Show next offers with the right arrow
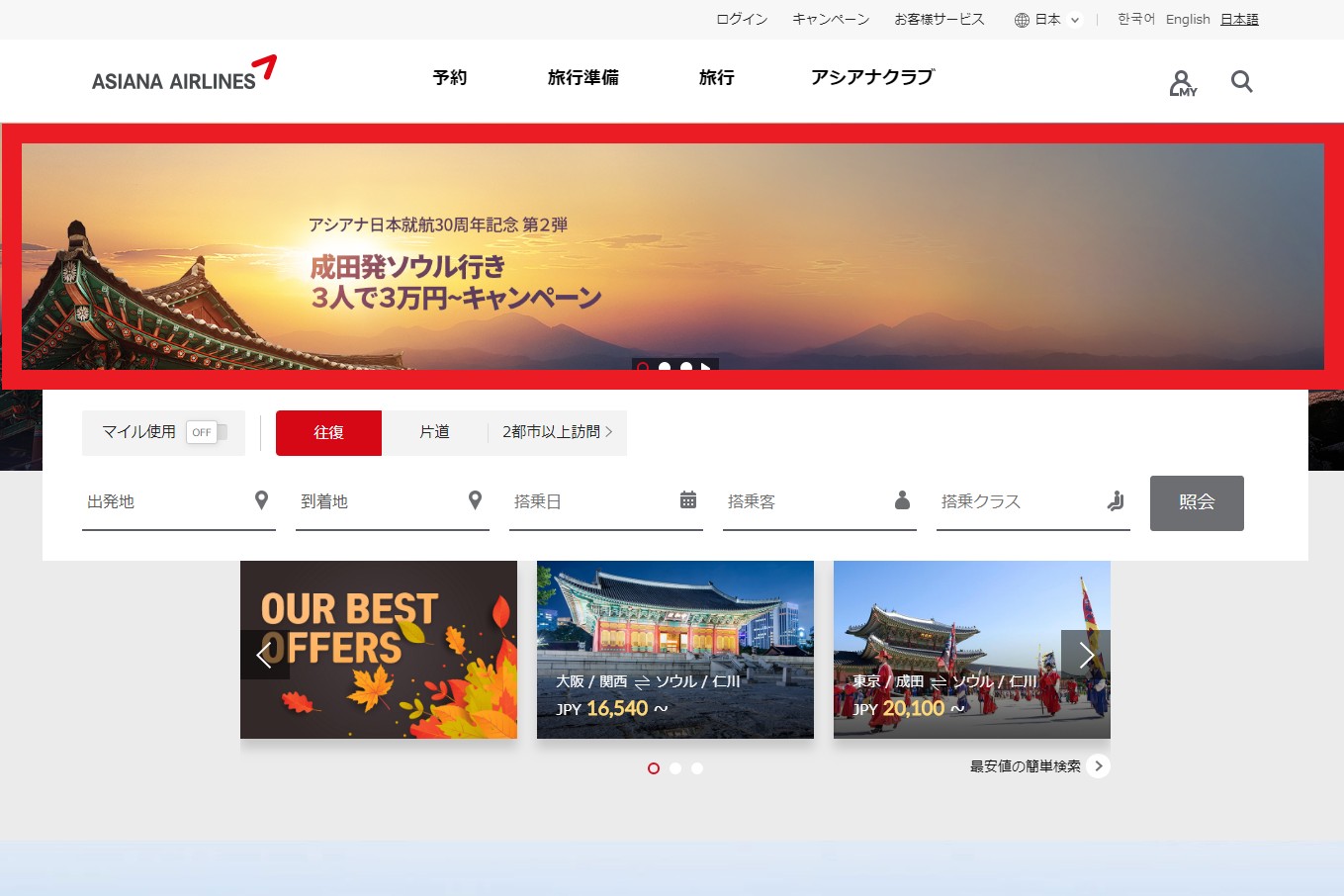1344x896 pixels. [1086, 655]
